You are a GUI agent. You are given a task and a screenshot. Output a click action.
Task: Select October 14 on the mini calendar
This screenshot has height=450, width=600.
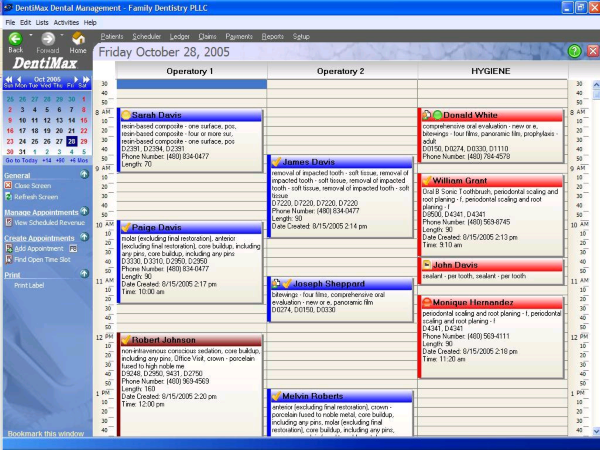click(x=71, y=120)
